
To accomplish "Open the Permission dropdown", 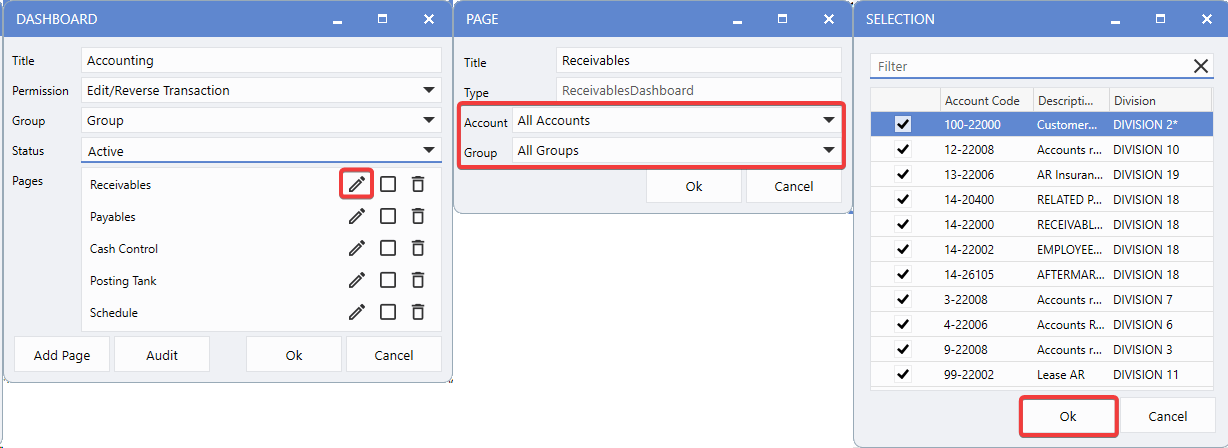I will pyautogui.click(x=429, y=90).
